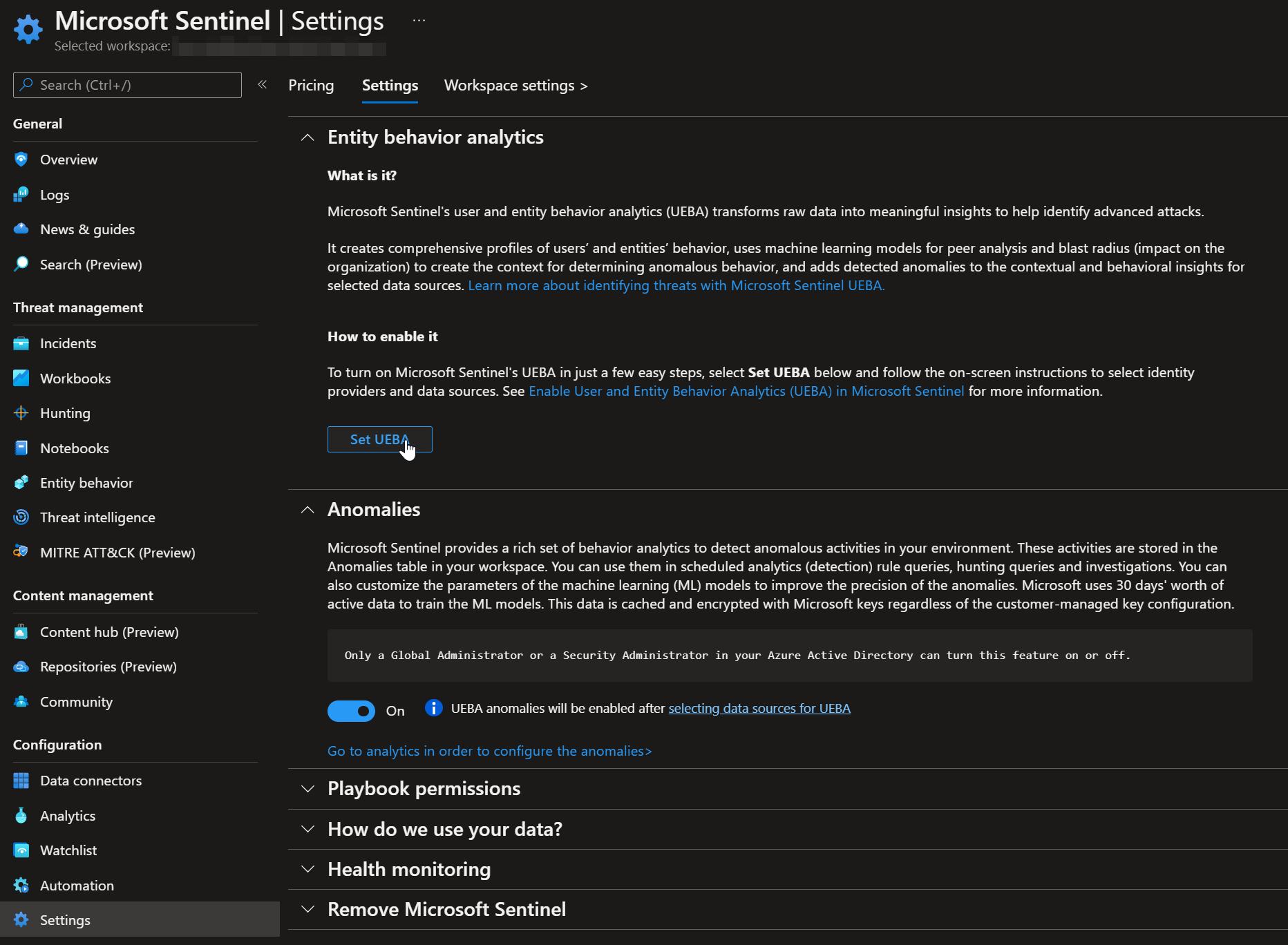
Task: Click the Selected workspace label
Action: coord(113,46)
